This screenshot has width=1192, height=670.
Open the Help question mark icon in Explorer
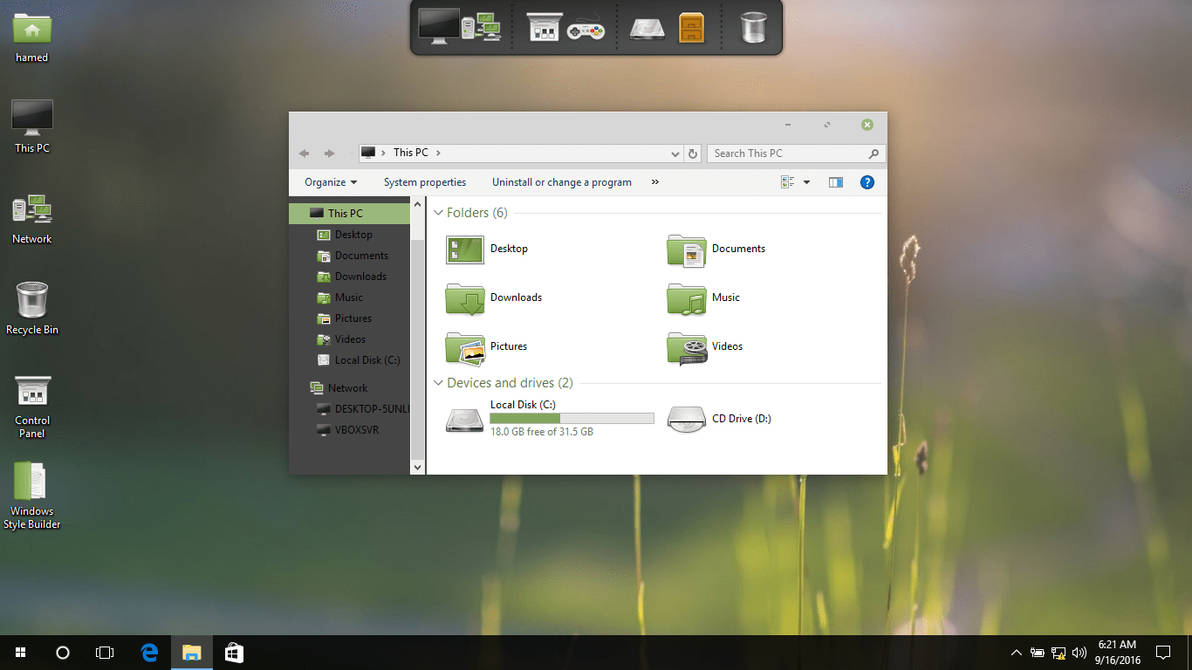[867, 182]
